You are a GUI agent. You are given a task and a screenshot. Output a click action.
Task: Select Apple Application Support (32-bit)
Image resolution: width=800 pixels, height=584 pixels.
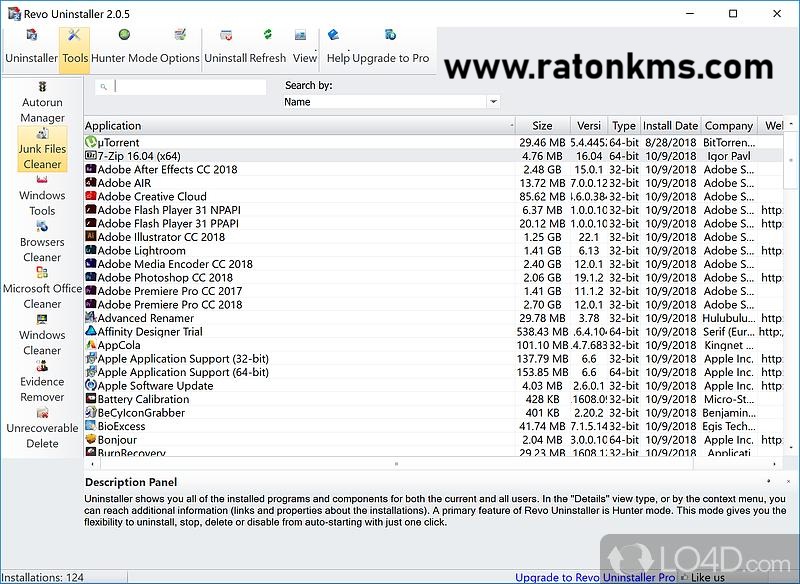tap(433, 359)
